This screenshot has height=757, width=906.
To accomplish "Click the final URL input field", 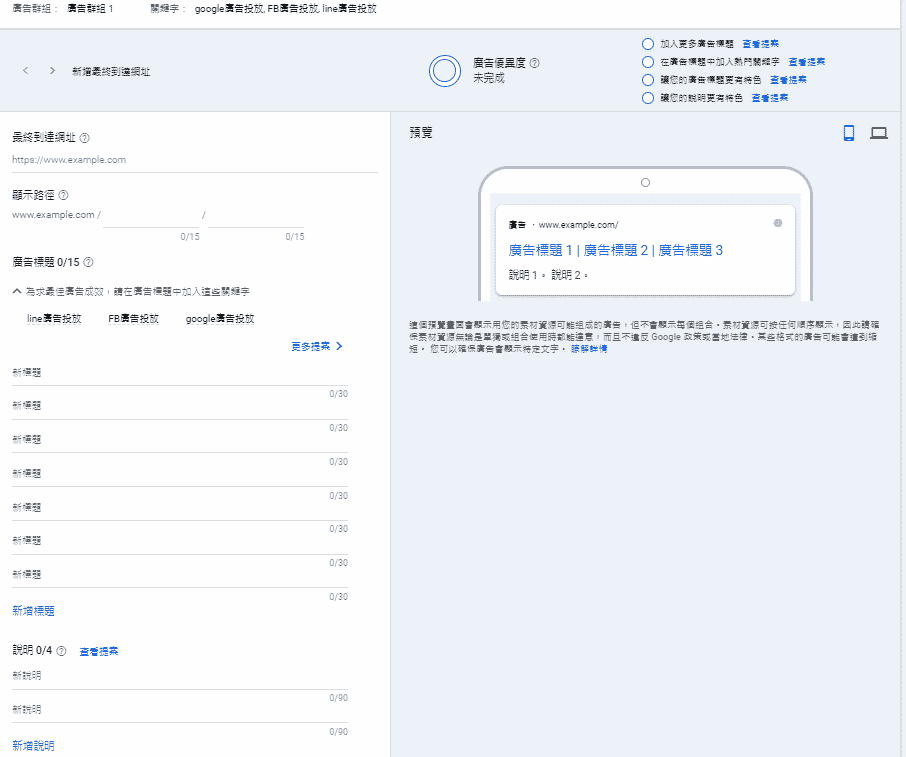I will click(x=195, y=160).
